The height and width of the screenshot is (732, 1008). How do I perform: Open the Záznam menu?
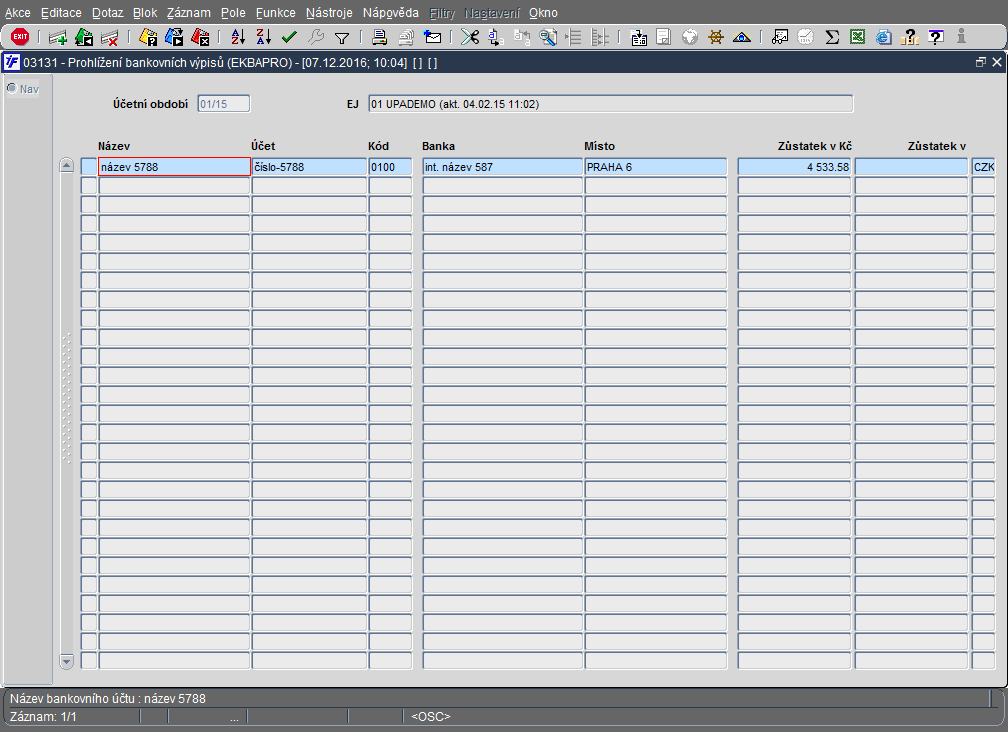pos(189,13)
